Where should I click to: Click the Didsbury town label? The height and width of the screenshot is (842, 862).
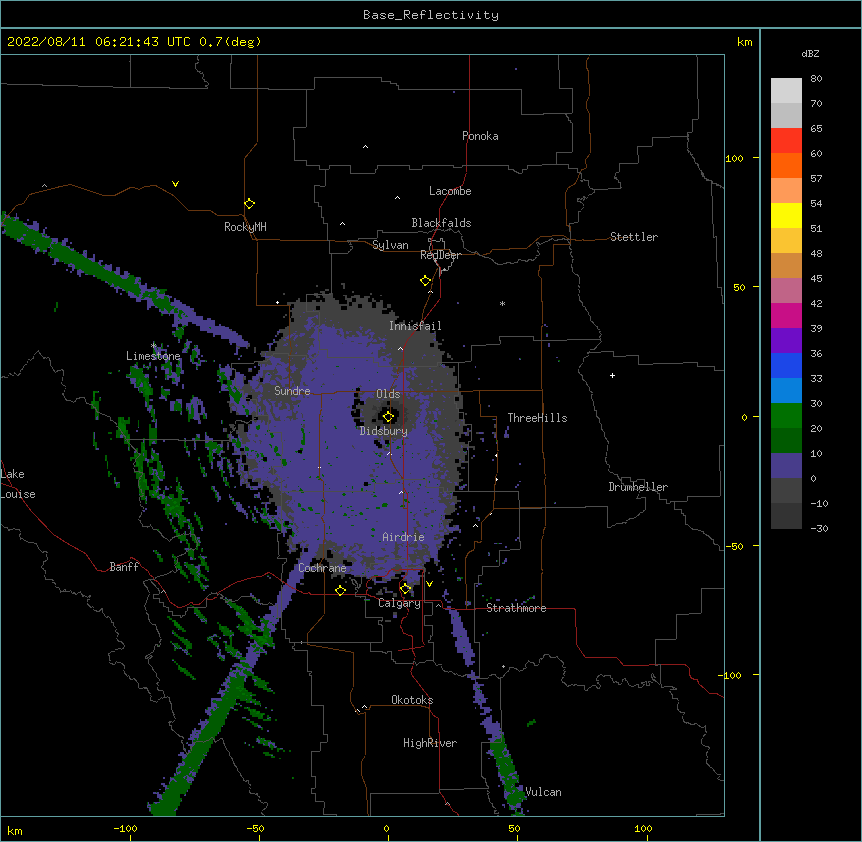click(x=384, y=431)
